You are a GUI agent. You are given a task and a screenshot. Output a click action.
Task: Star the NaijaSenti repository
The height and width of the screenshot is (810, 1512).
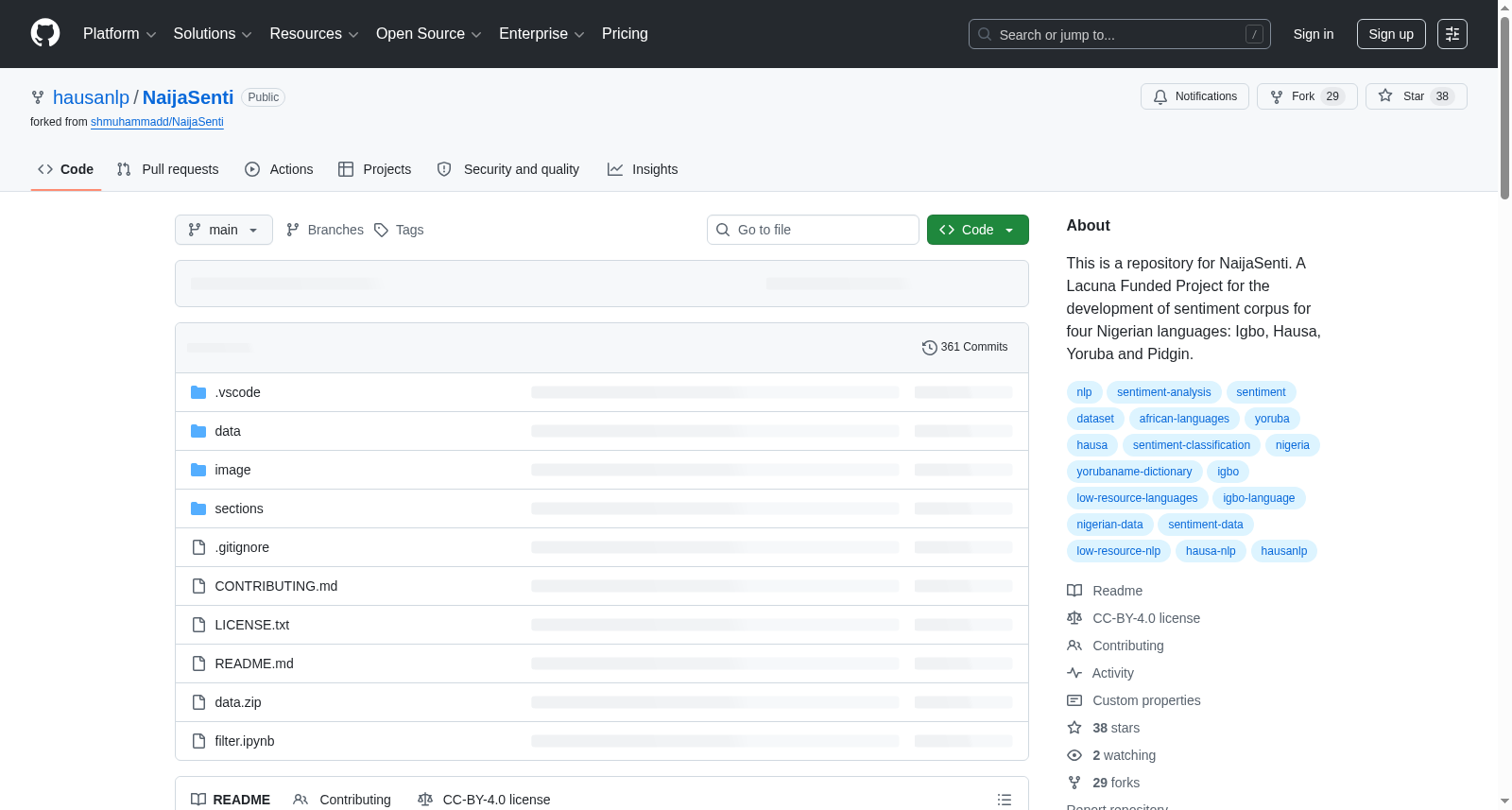(1416, 96)
